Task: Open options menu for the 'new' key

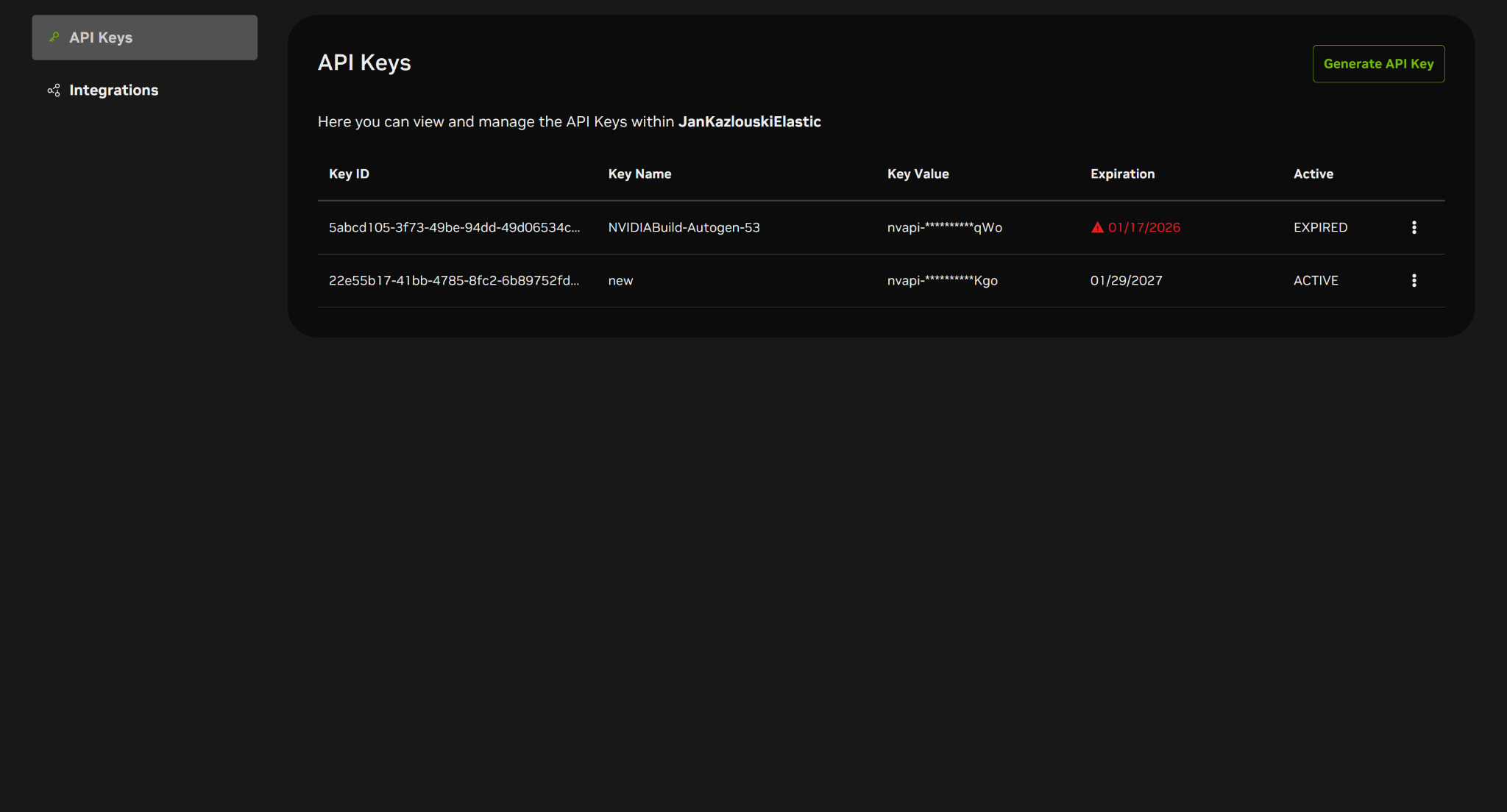Action: click(1414, 280)
